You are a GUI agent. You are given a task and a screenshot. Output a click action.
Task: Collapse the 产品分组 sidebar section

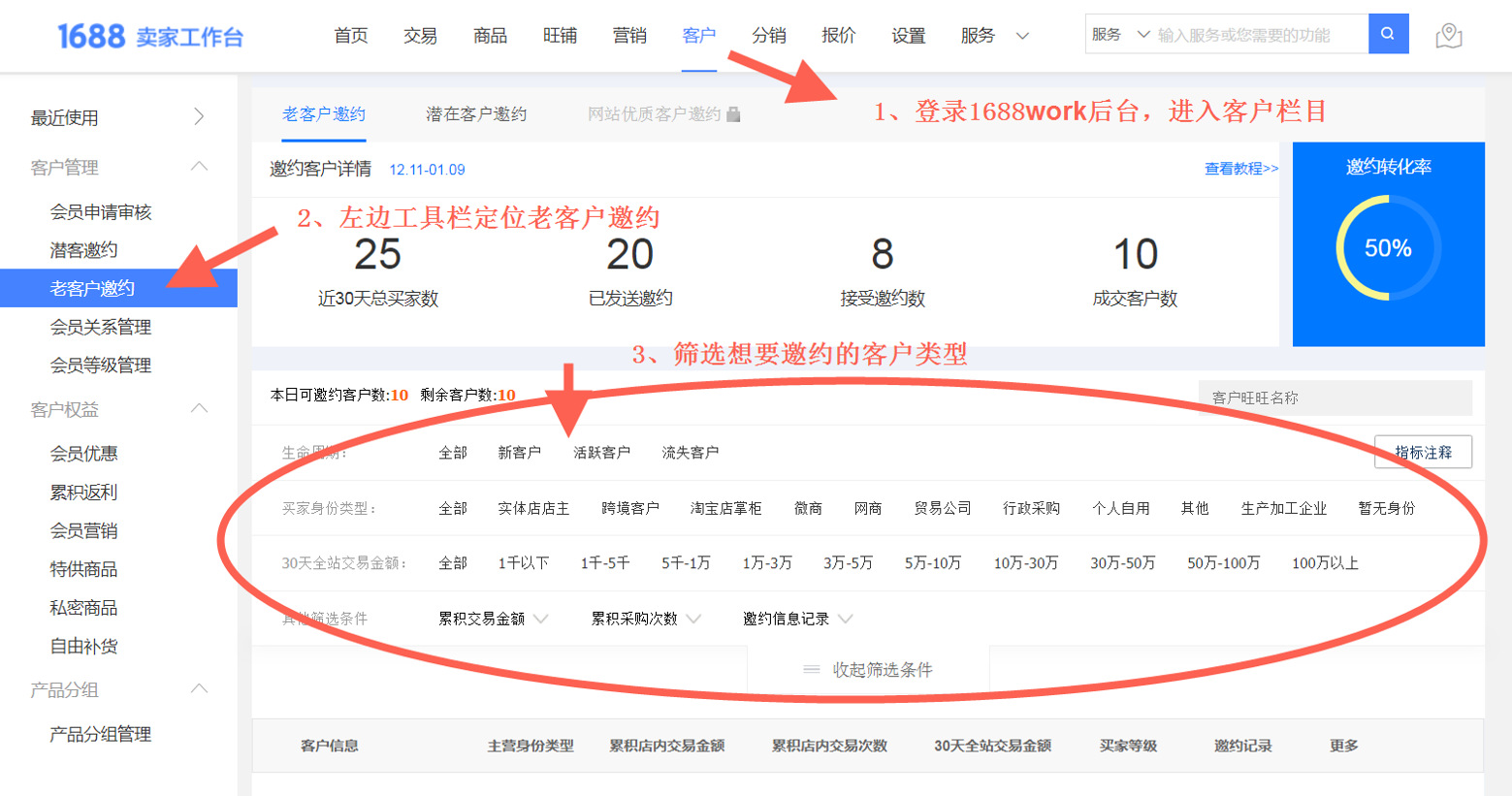tap(199, 688)
